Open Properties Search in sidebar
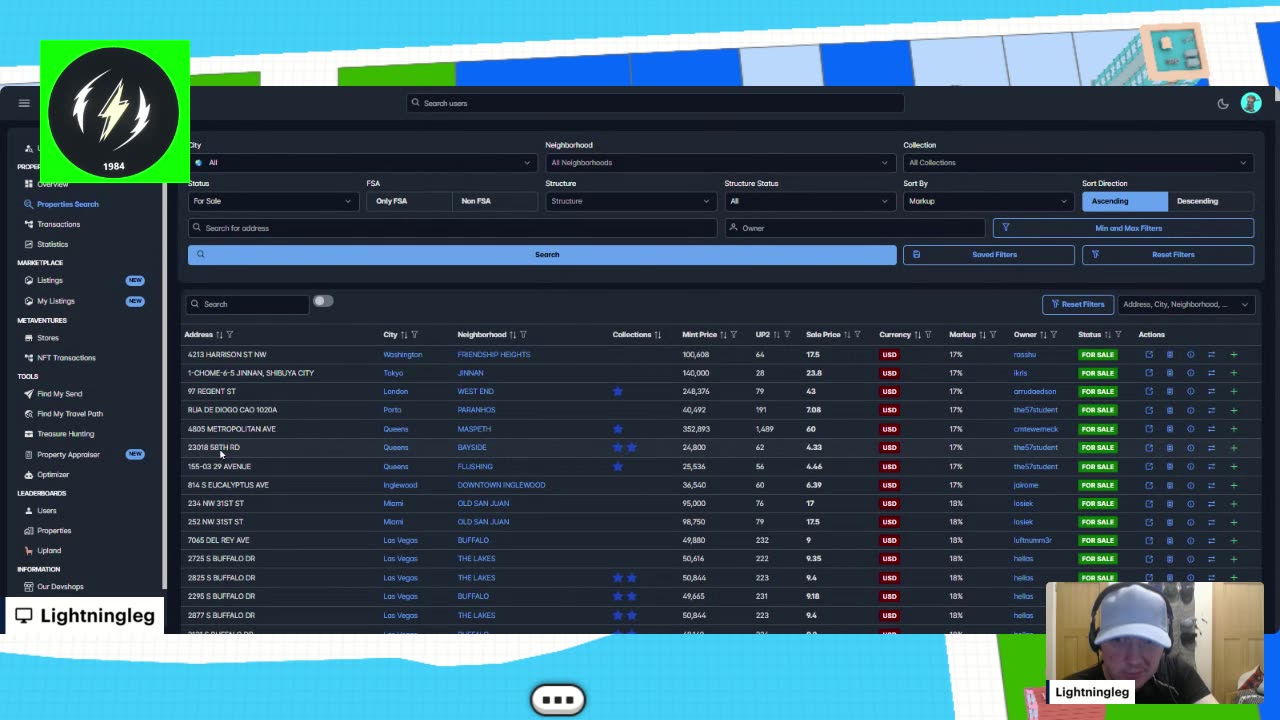1280x720 pixels. pyautogui.click(x=68, y=204)
